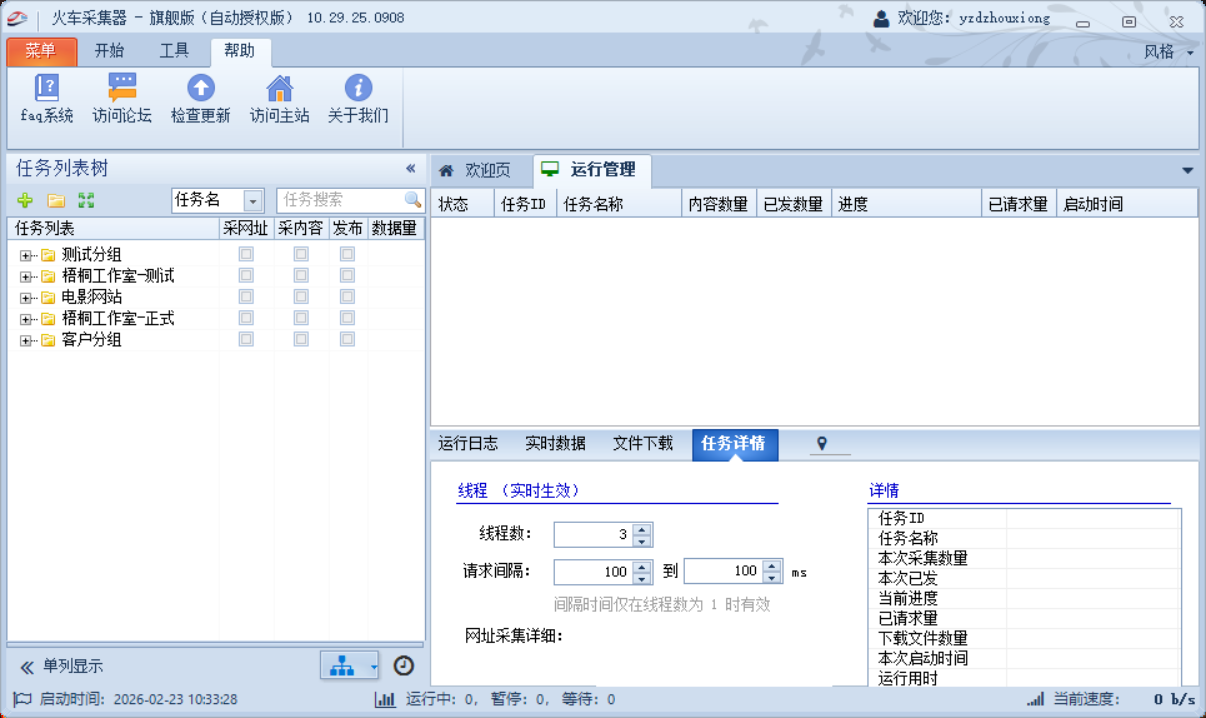Expand the 梧桐工作室-测试 tree node

click(x=26, y=277)
